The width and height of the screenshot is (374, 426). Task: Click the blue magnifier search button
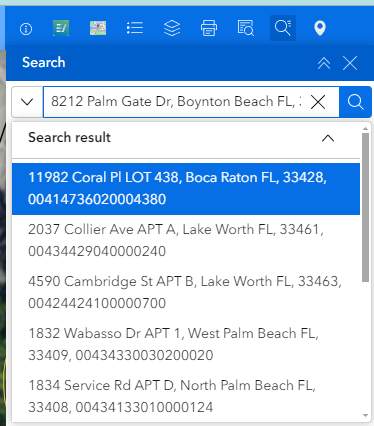[355, 102]
